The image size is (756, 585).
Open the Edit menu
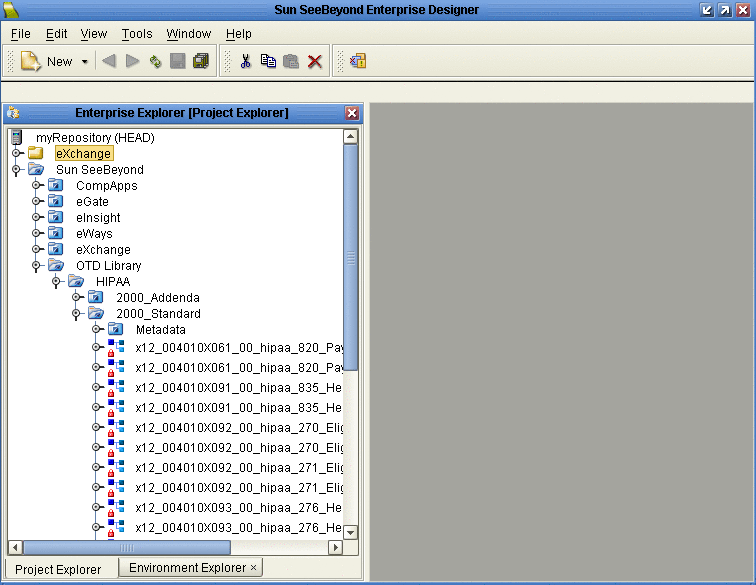(56, 34)
